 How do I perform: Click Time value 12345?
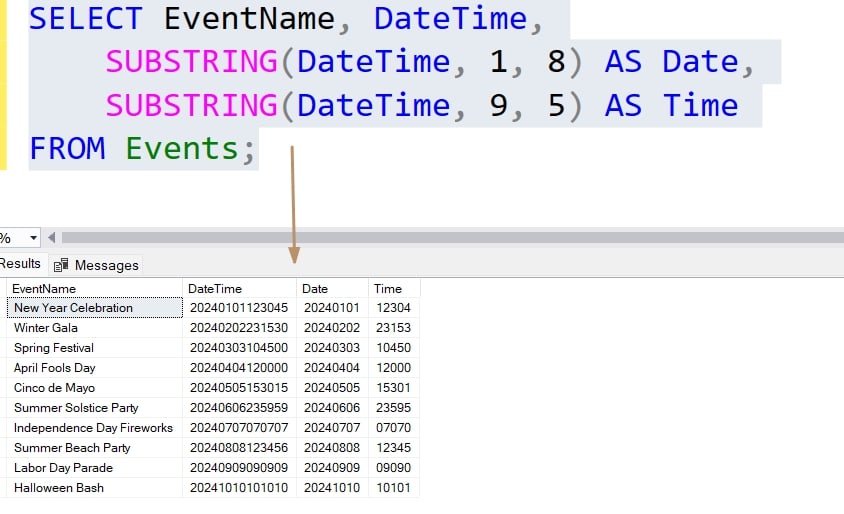(393, 448)
